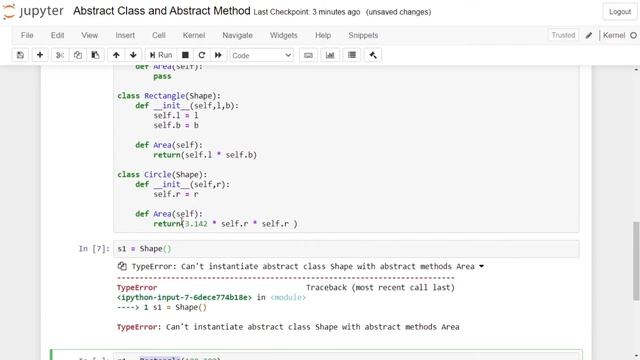Viewport: 640px width, 360px height.
Task: Paste cells below
Action: (x=96, y=55)
